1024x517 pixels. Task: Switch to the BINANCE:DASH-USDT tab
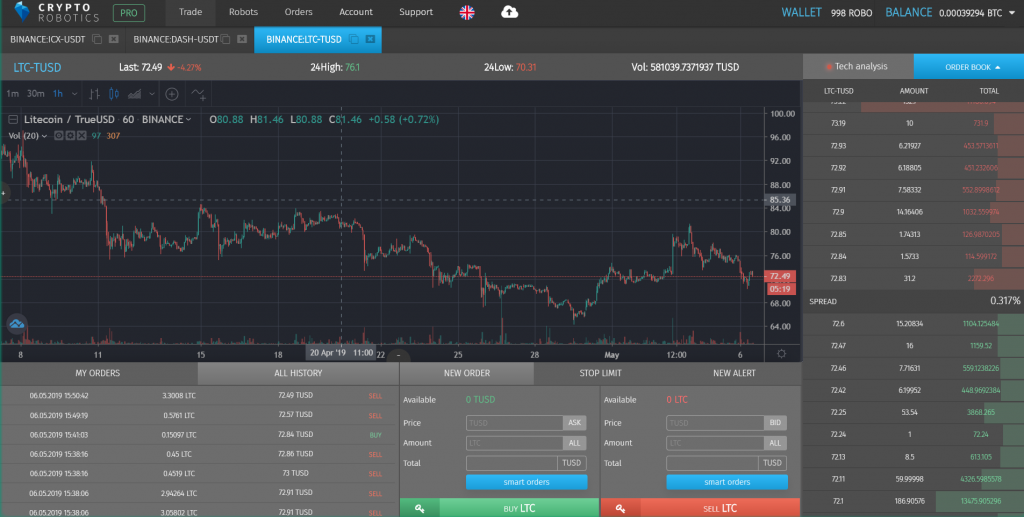[x=176, y=39]
